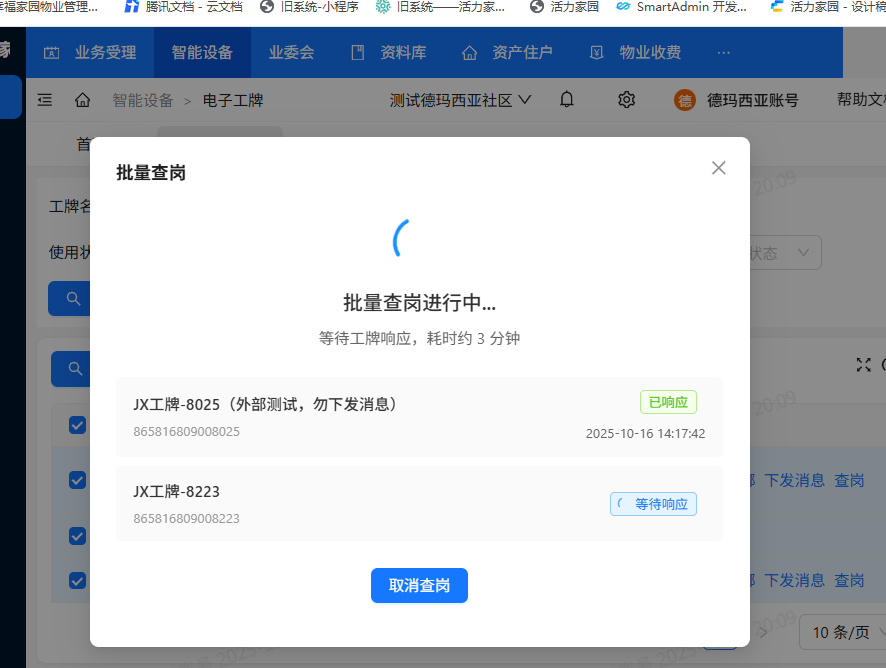Open the 10 条/页 page size dropdown
886x668 pixels.
click(x=840, y=632)
